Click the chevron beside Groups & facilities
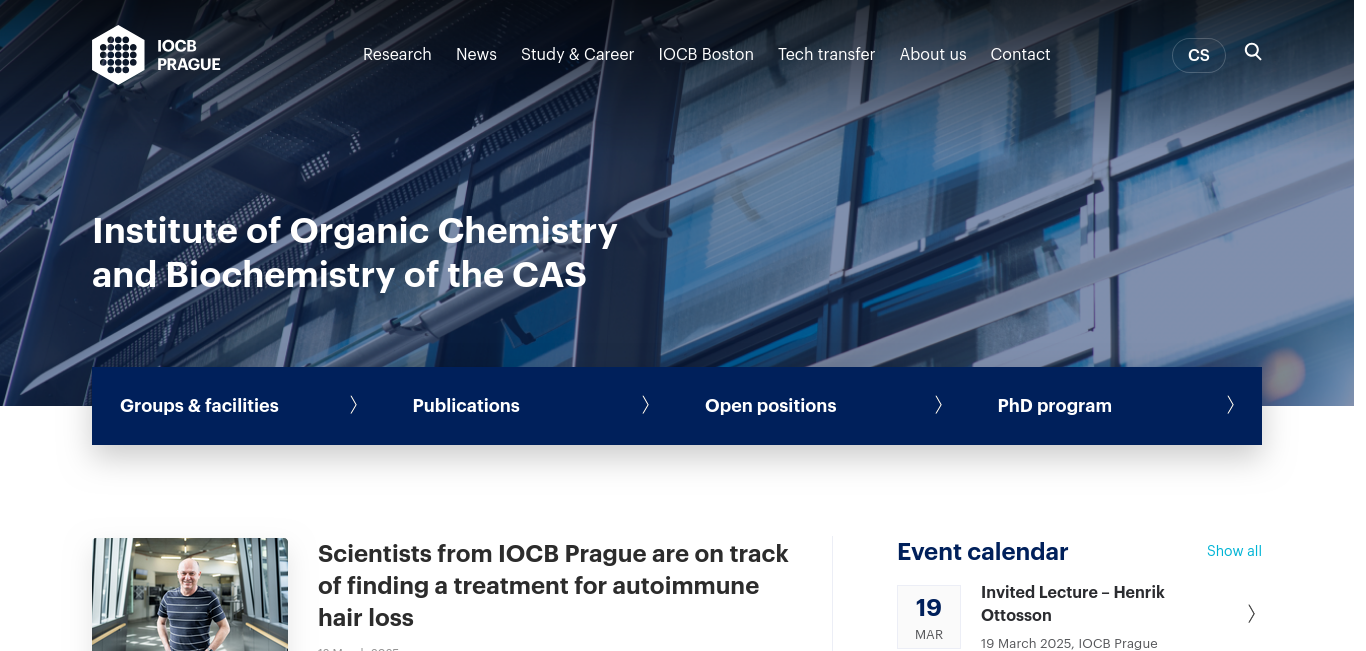 [x=353, y=405]
